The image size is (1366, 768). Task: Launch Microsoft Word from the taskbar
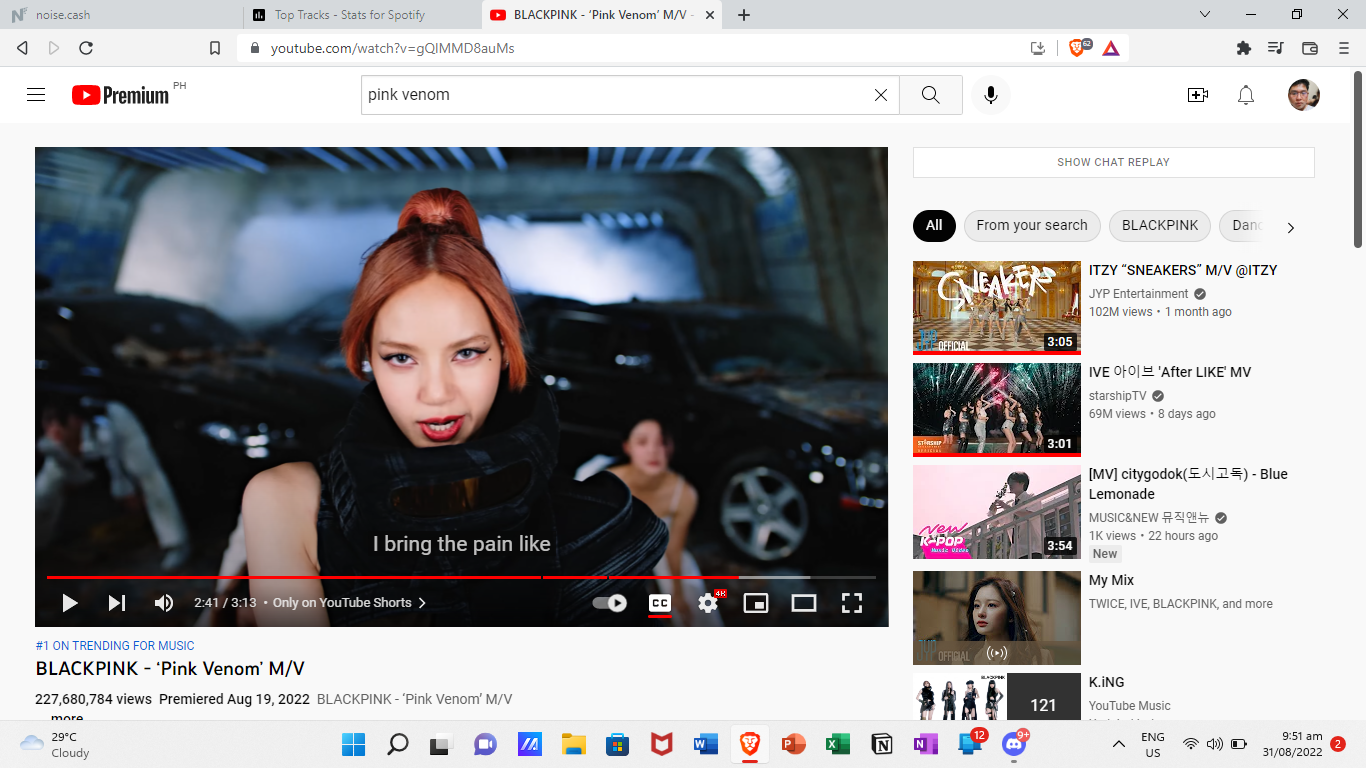[705, 744]
